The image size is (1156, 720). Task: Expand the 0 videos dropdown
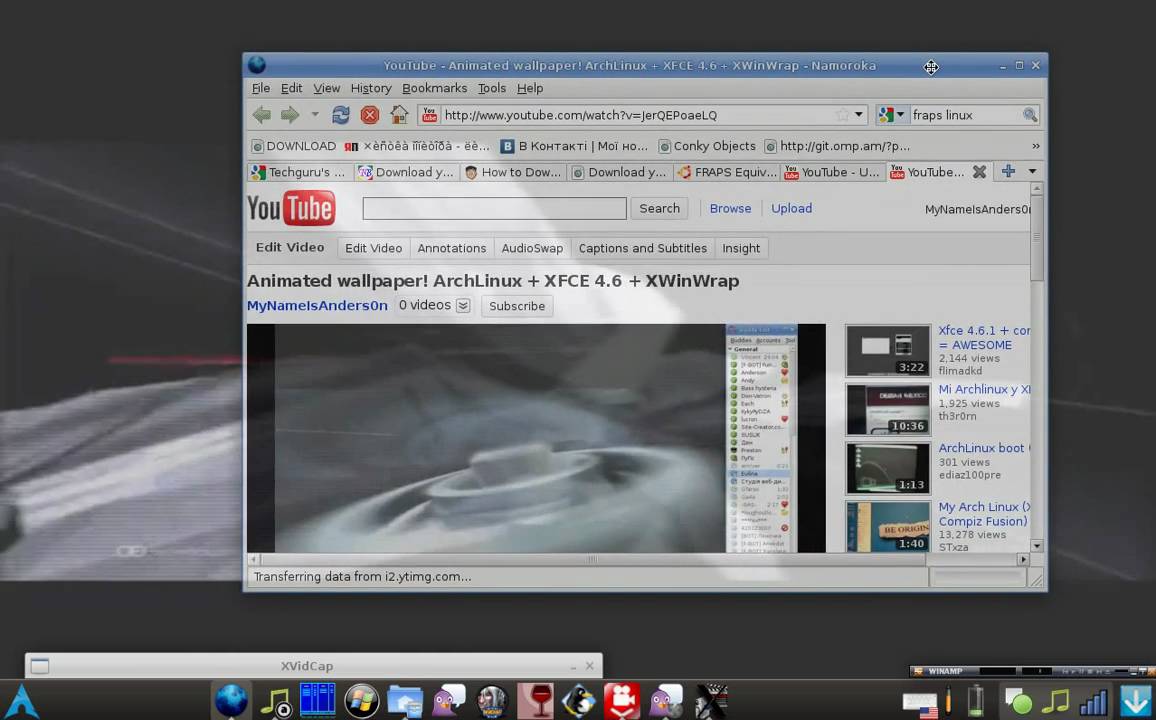[x=463, y=306]
